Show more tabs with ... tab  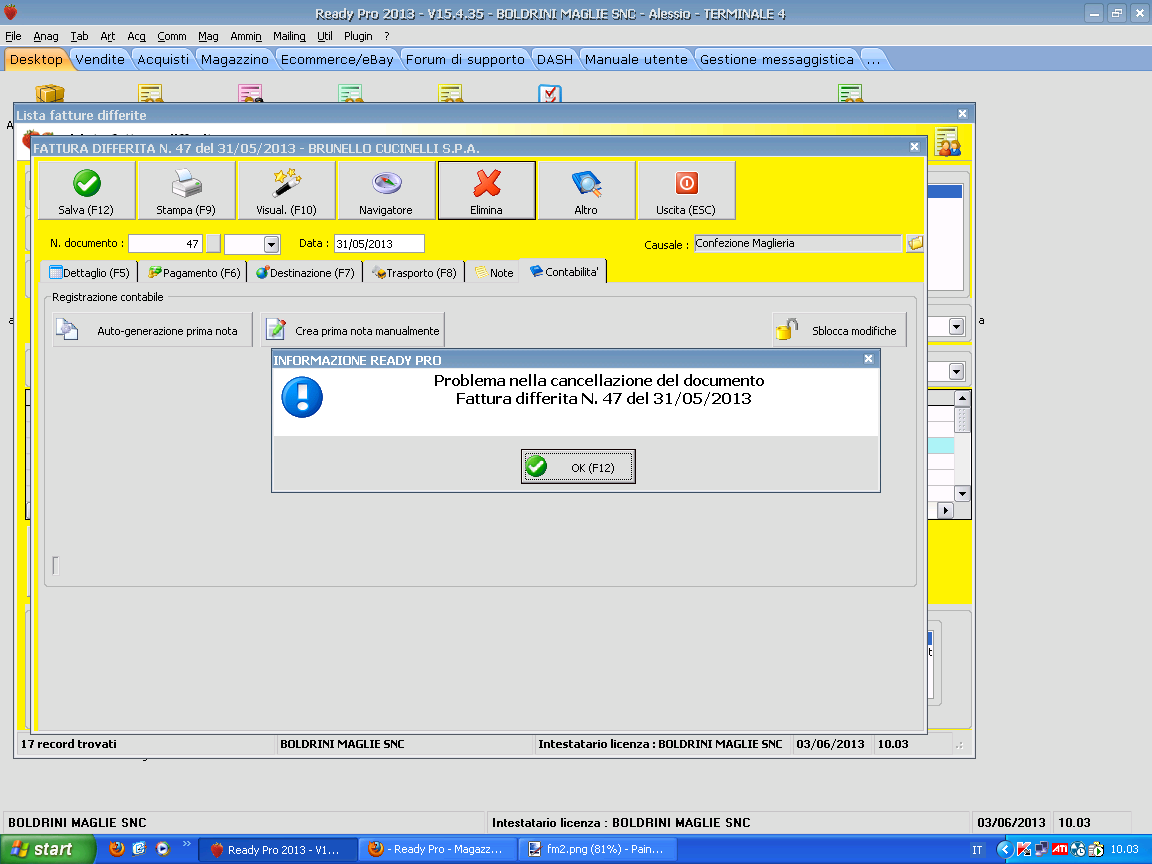(874, 60)
